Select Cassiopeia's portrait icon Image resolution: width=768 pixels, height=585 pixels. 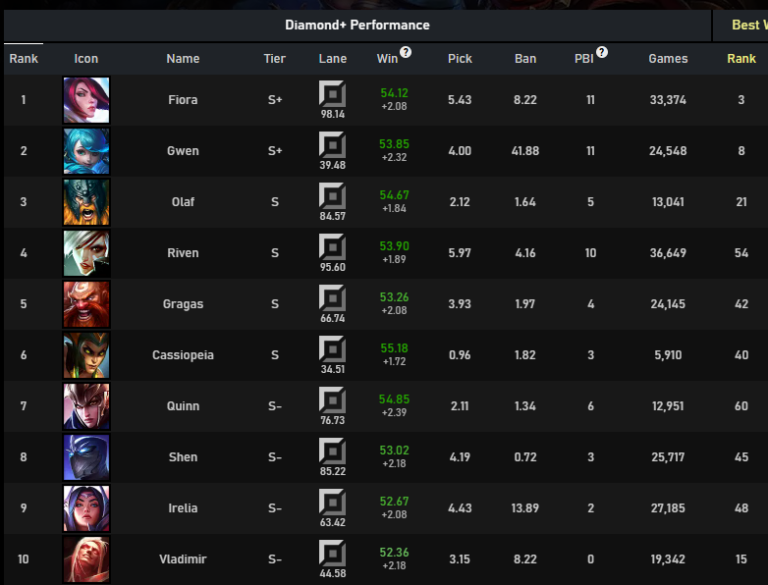[86, 355]
